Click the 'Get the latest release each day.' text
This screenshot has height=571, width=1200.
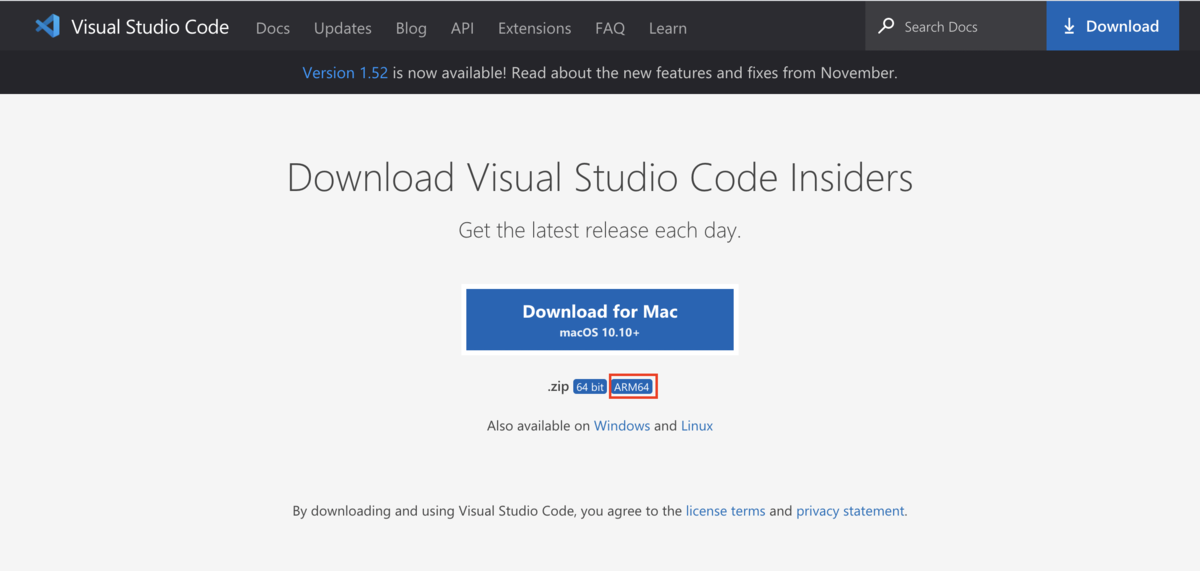coord(600,230)
